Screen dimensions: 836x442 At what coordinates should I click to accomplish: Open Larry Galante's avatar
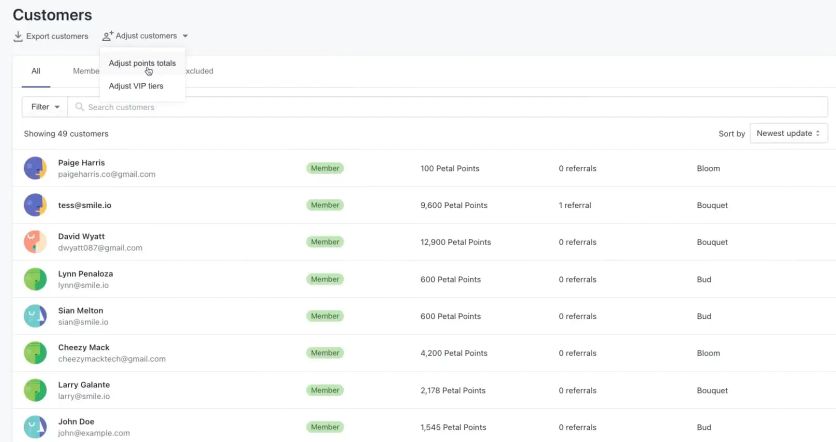(35, 390)
